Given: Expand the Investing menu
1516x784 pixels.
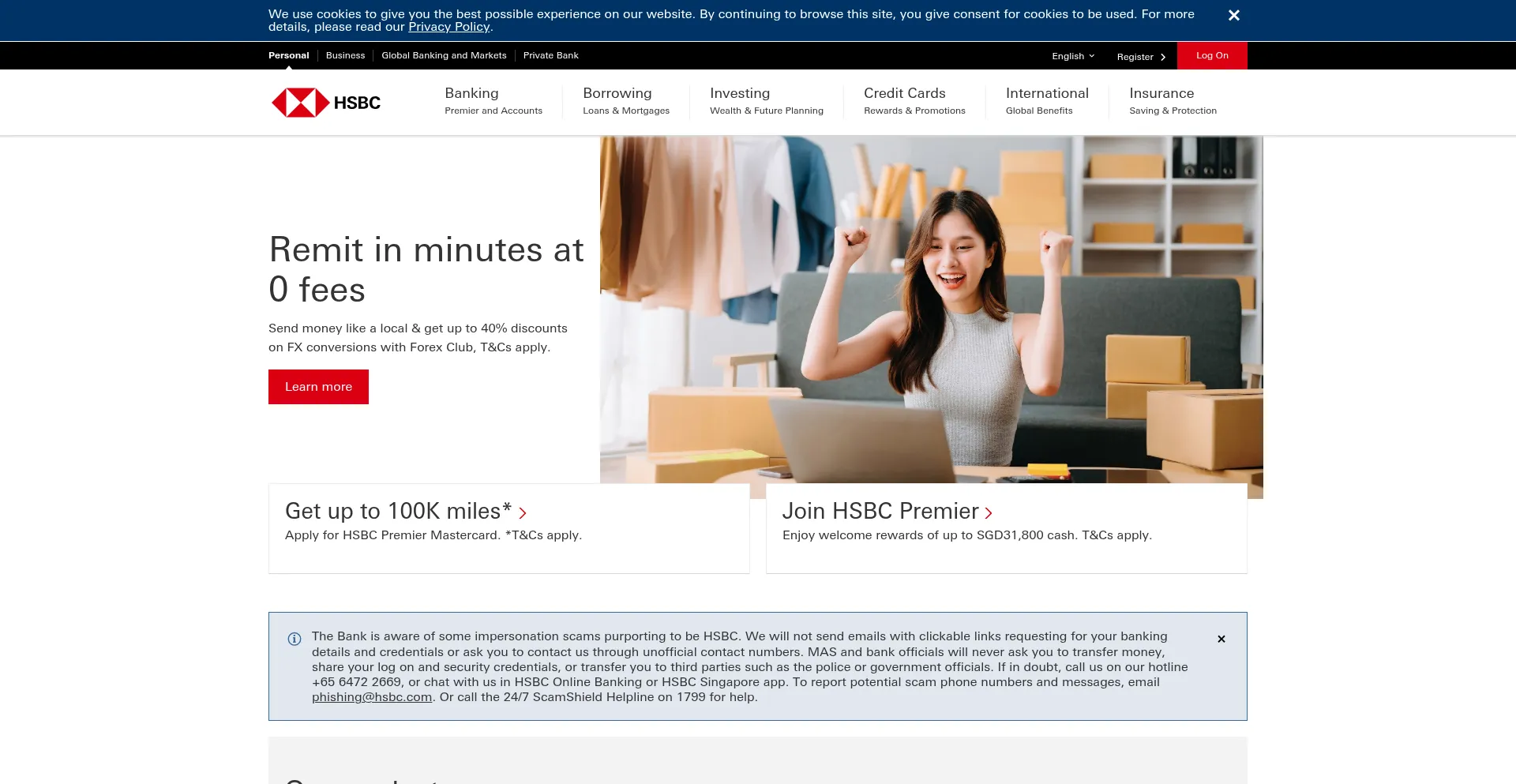Looking at the screenshot, I should pyautogui.click(x=766, y=101).
